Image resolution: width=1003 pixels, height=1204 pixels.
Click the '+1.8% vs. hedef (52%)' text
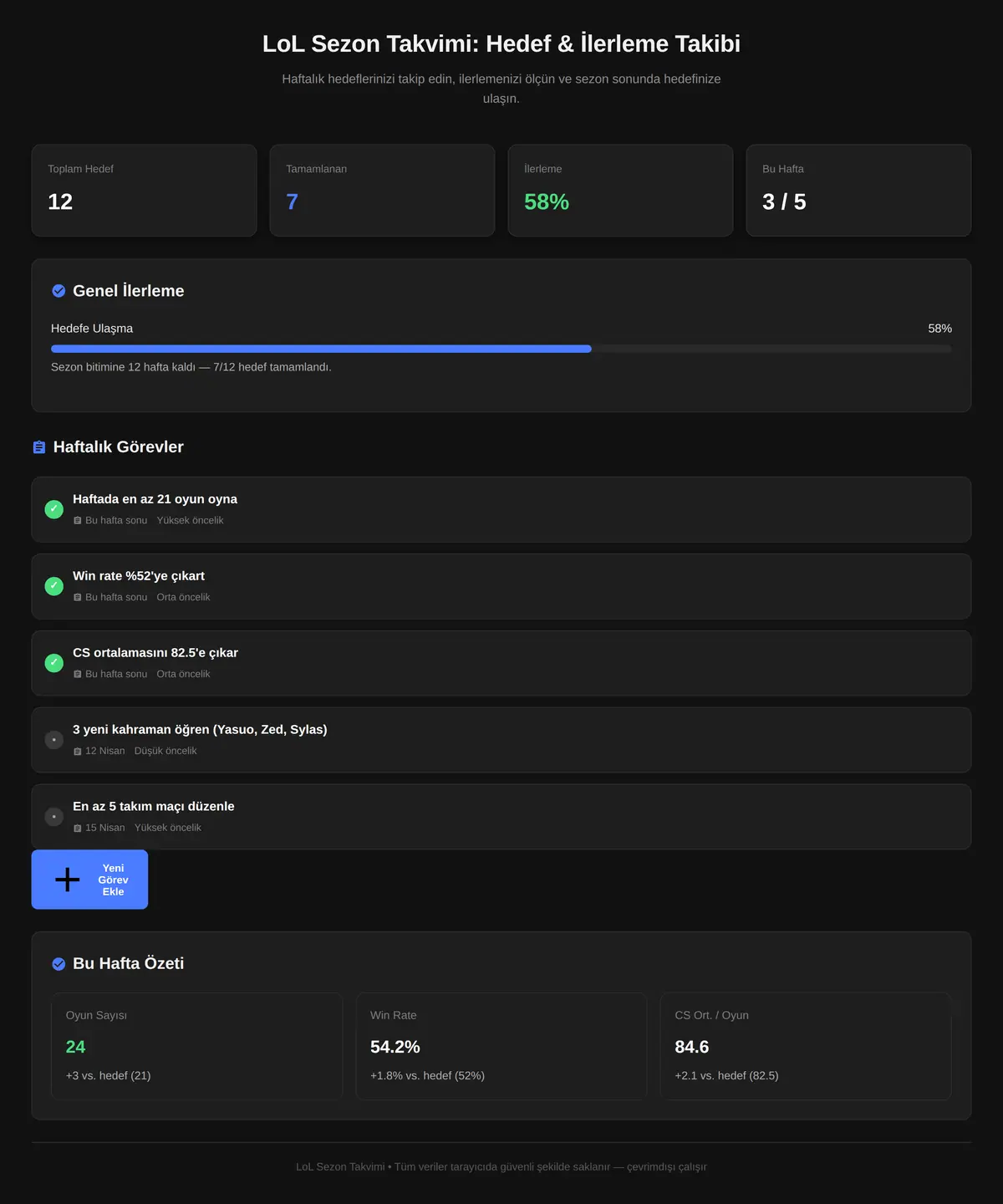click(427, 1076)
